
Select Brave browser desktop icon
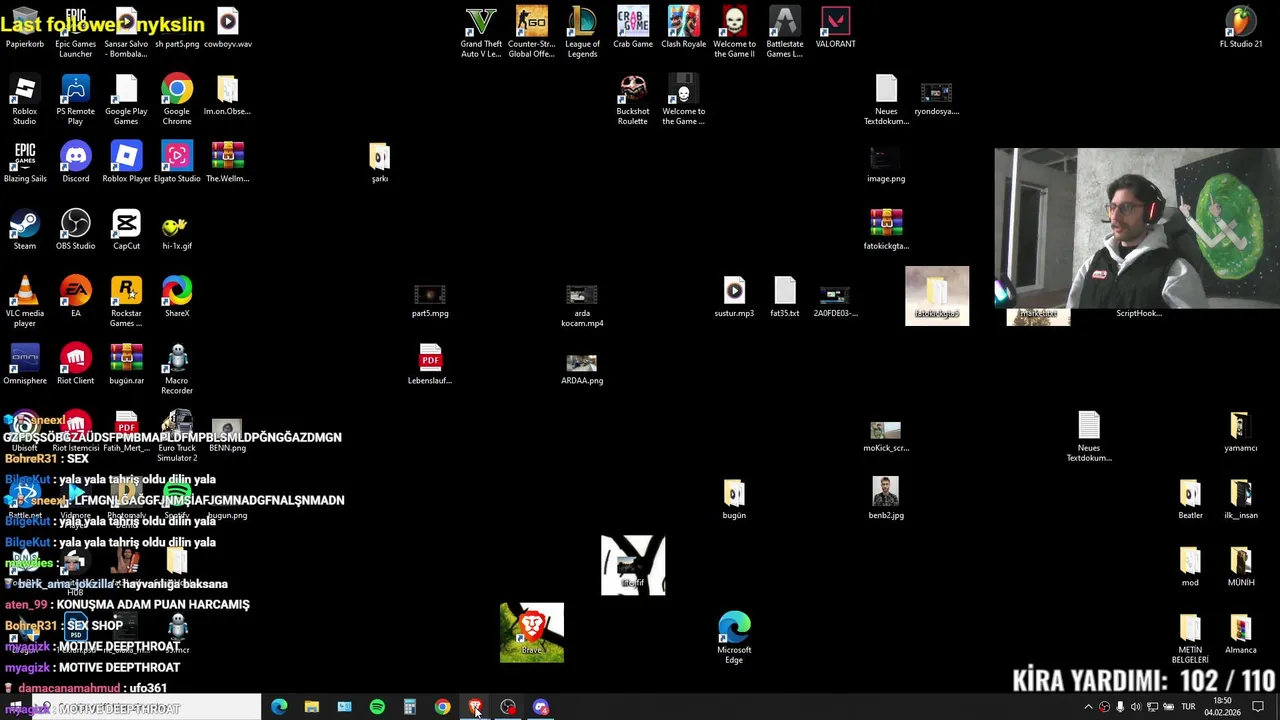click(x=531, y=632)
